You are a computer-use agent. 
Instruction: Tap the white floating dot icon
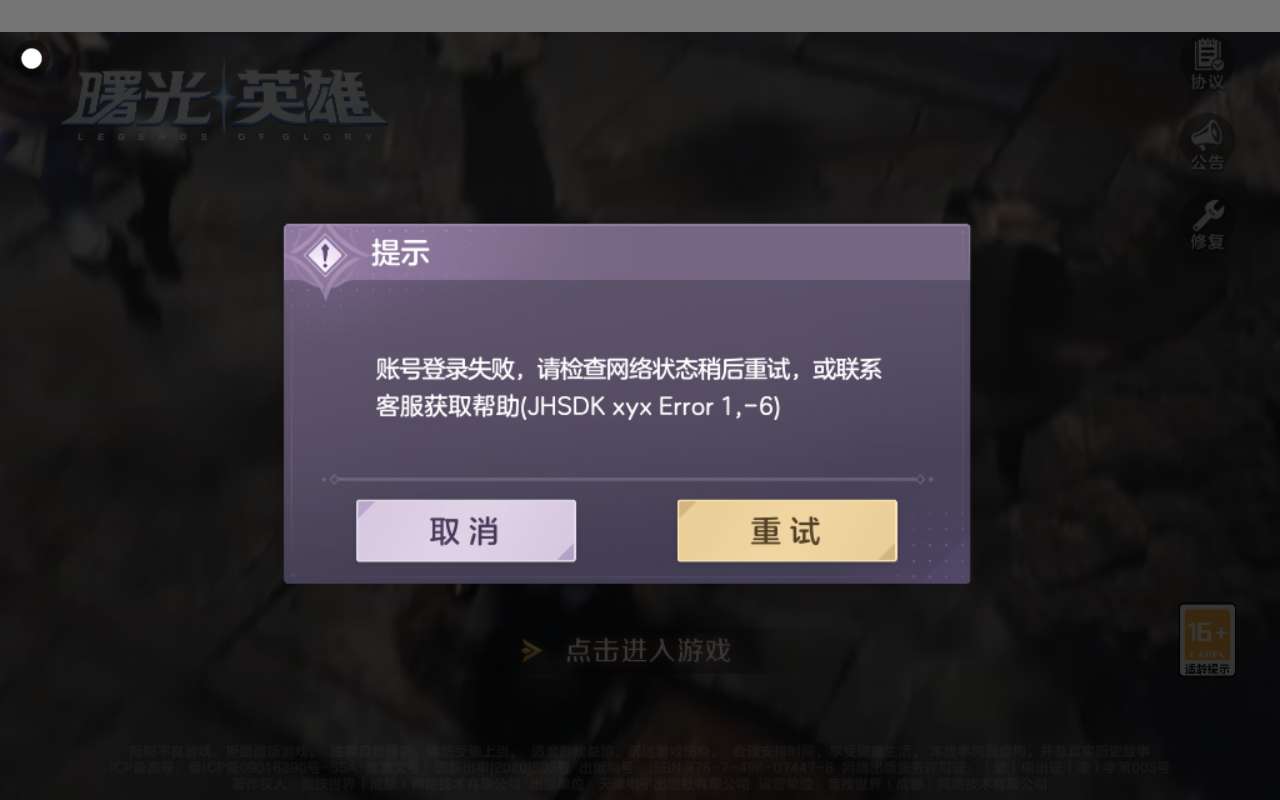coord(32,59)
